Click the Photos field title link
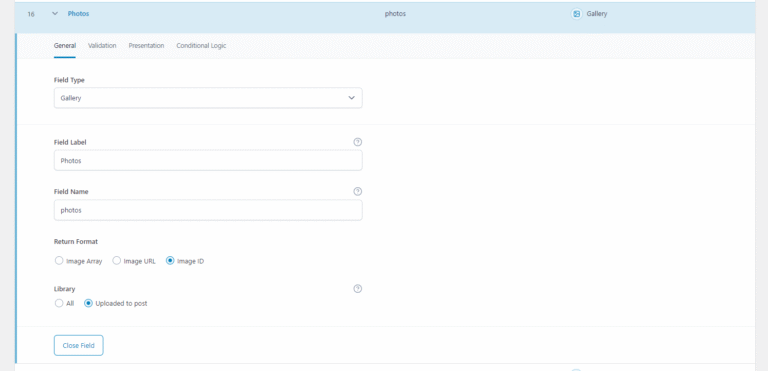The image size is (768, 371). (78, 14)
